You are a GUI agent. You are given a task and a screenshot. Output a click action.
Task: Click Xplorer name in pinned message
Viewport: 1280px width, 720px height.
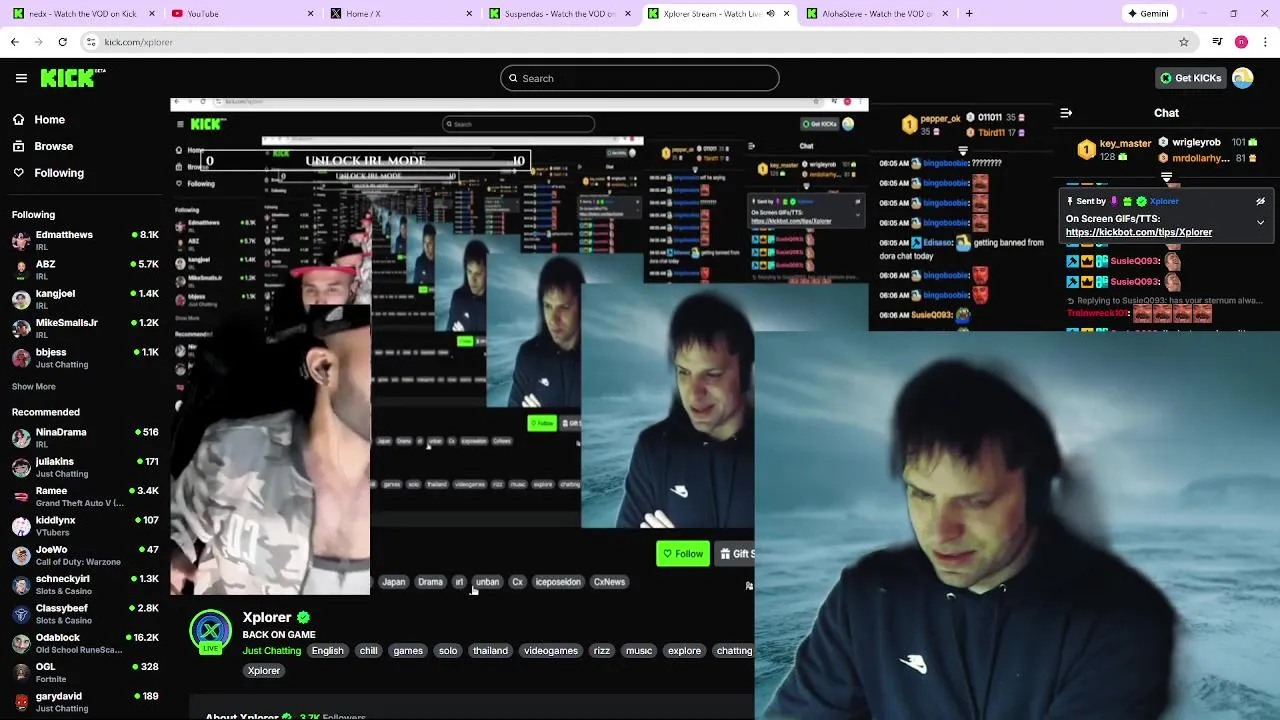coord(1164,201)
